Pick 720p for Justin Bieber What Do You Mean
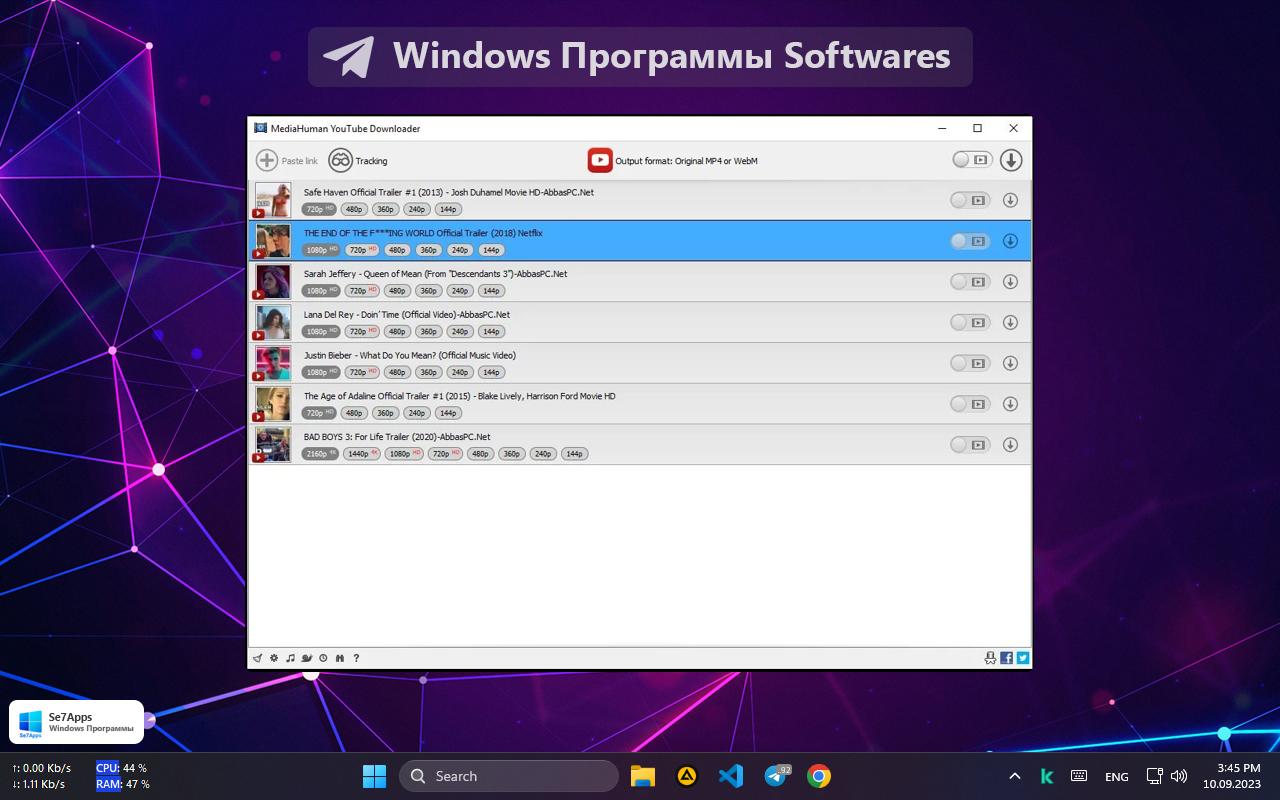Screen dimensions: 1280x800 click(362, 372)
